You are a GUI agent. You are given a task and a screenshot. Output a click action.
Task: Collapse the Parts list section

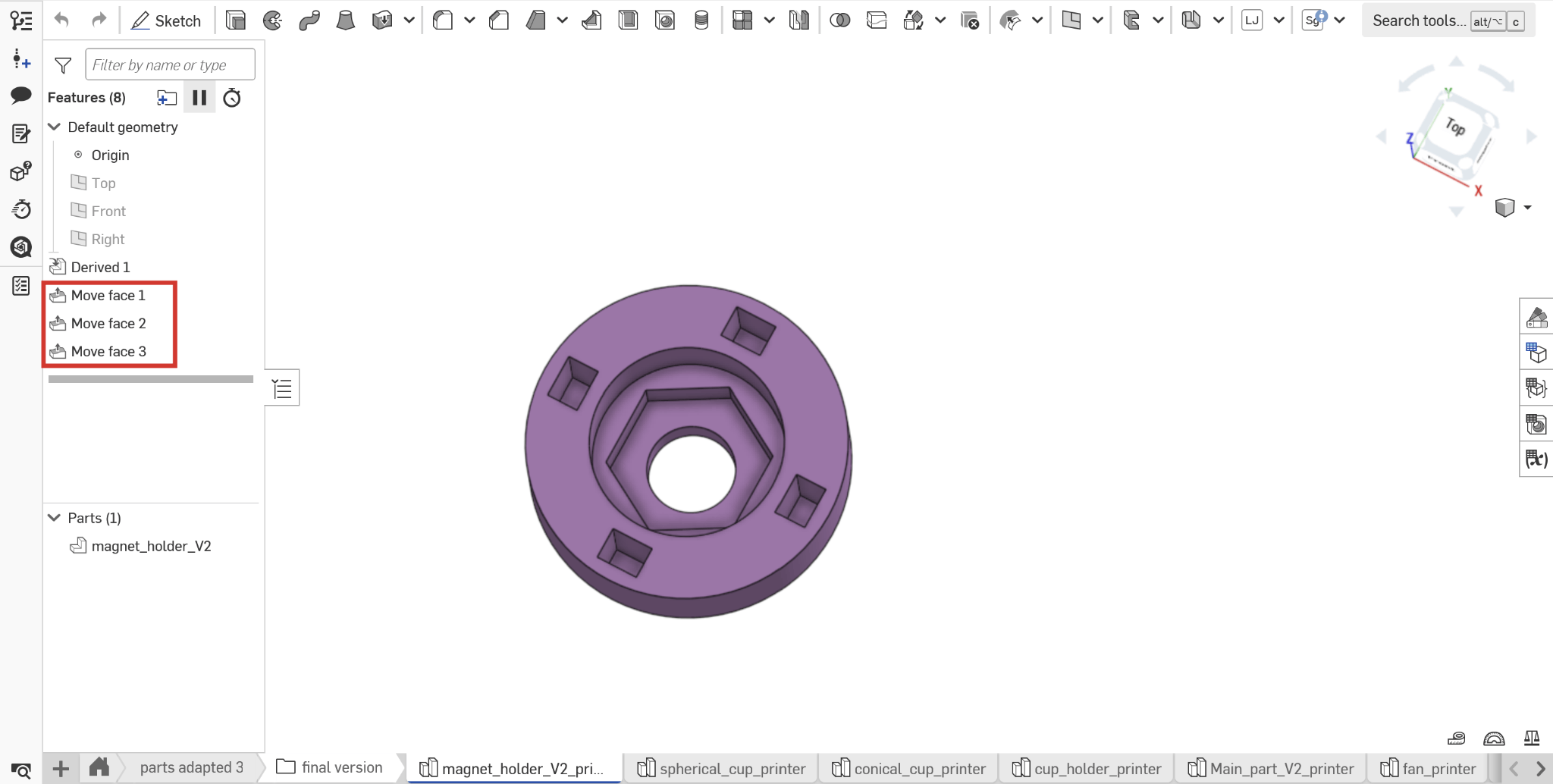tap(55, 518)
